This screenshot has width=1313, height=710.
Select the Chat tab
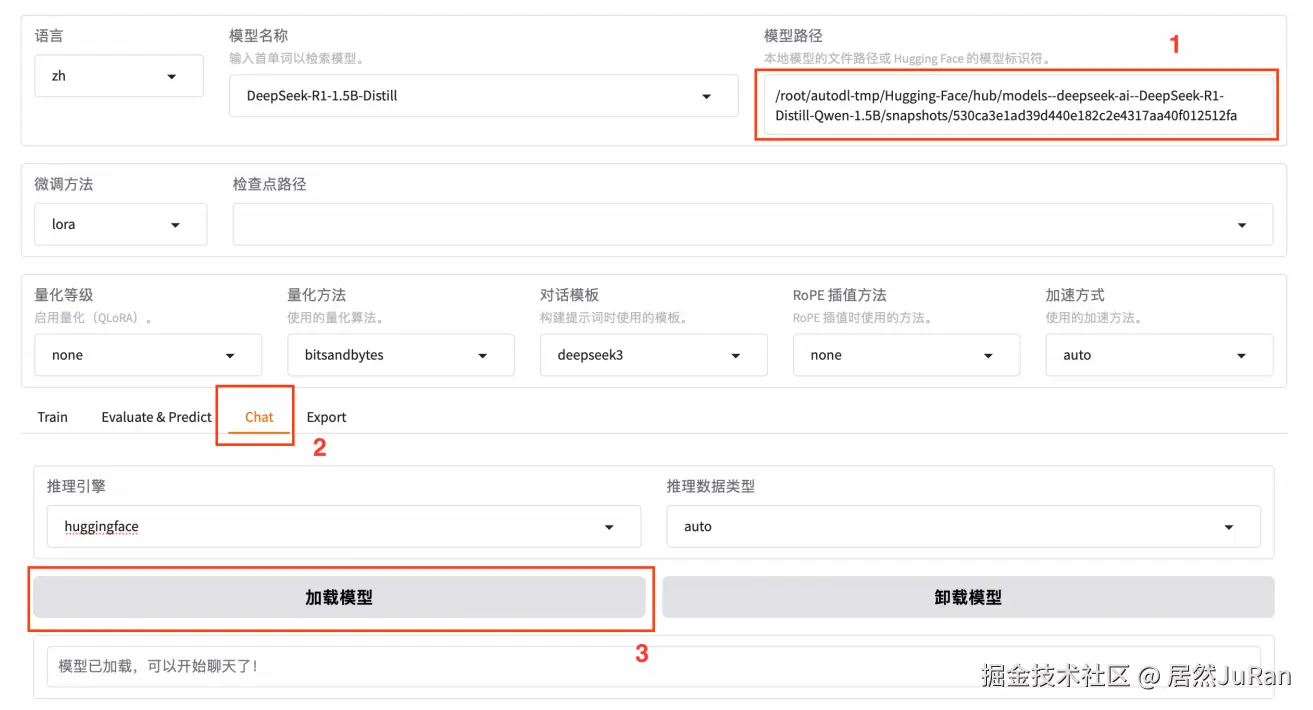tap(259, 417)
